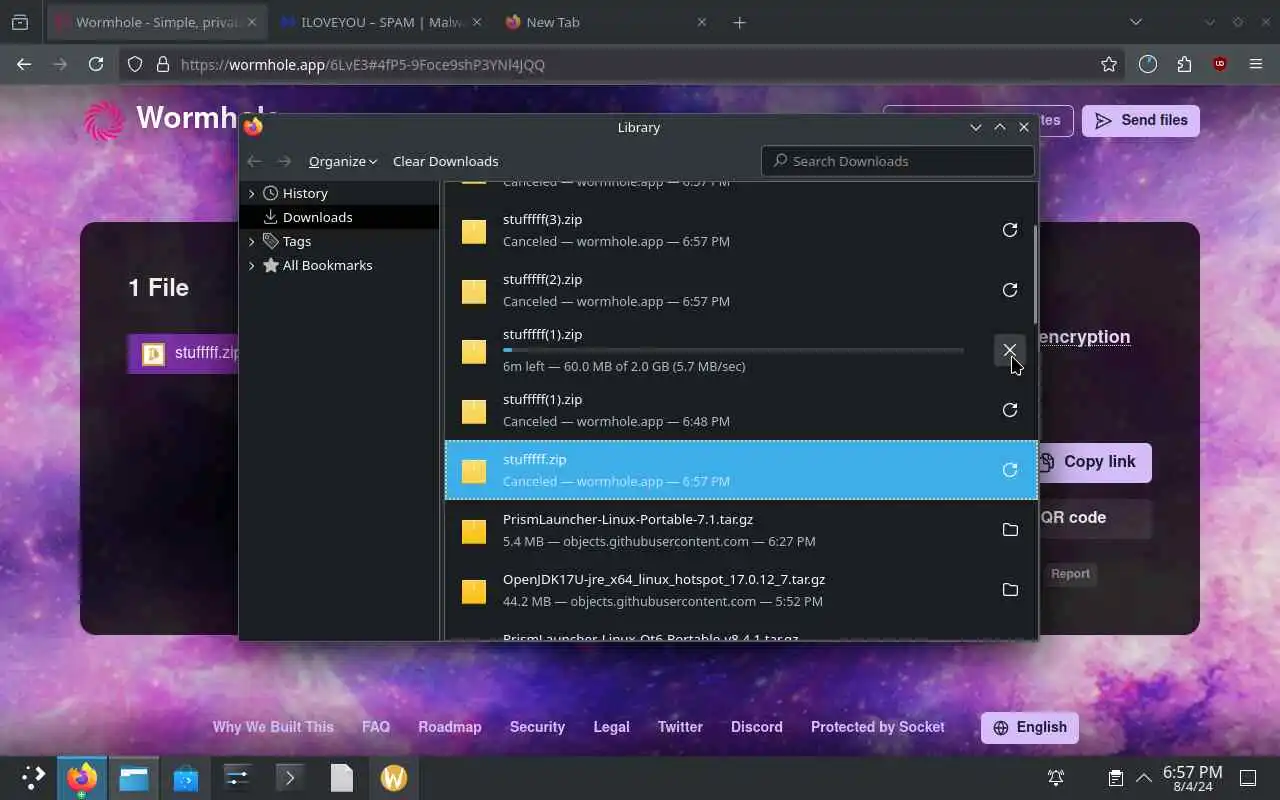
Task: Show the desktop with tray corner button
Action: tap(1248, 778)
